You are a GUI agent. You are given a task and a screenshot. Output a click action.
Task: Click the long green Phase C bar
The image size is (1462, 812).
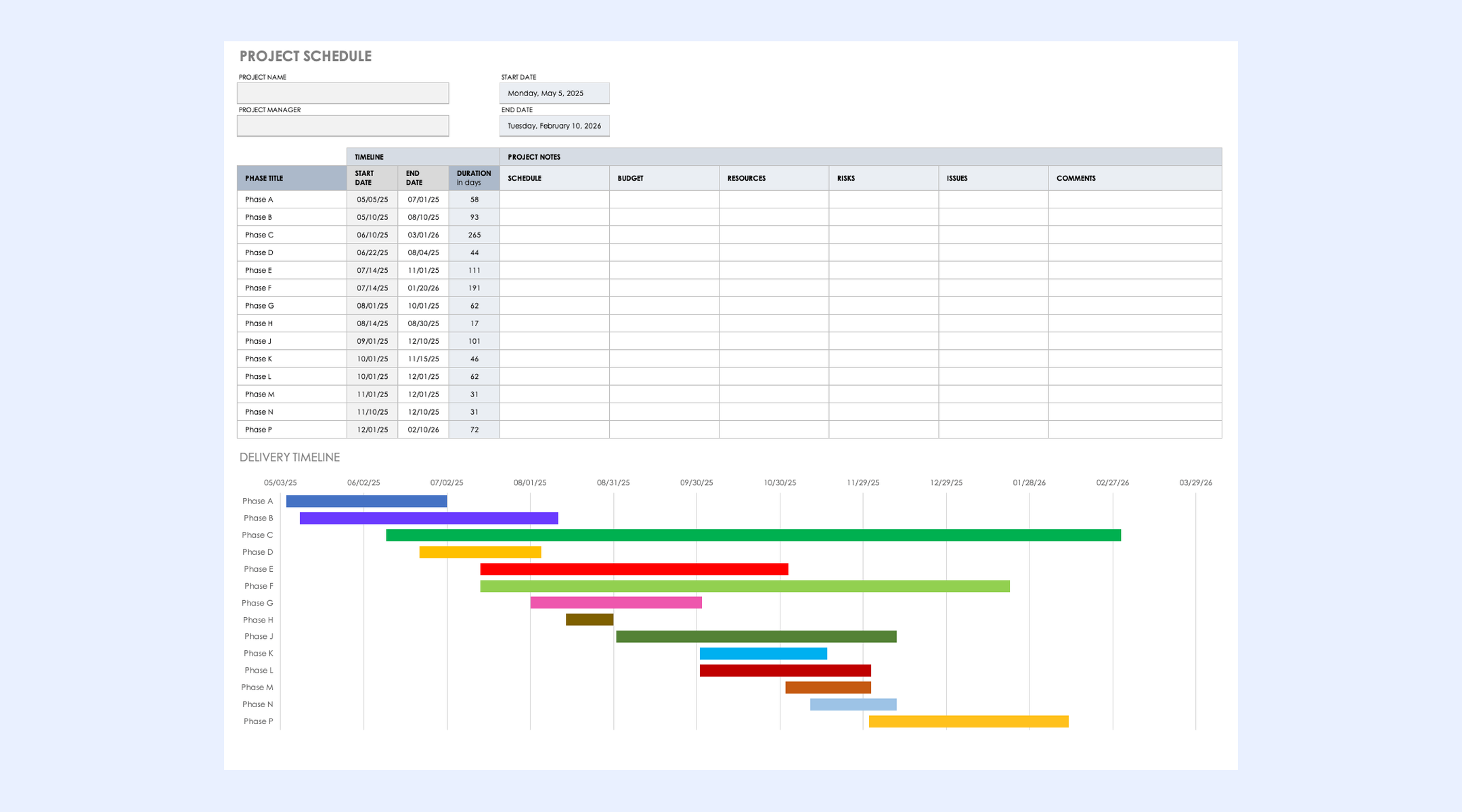coord(753,535)
